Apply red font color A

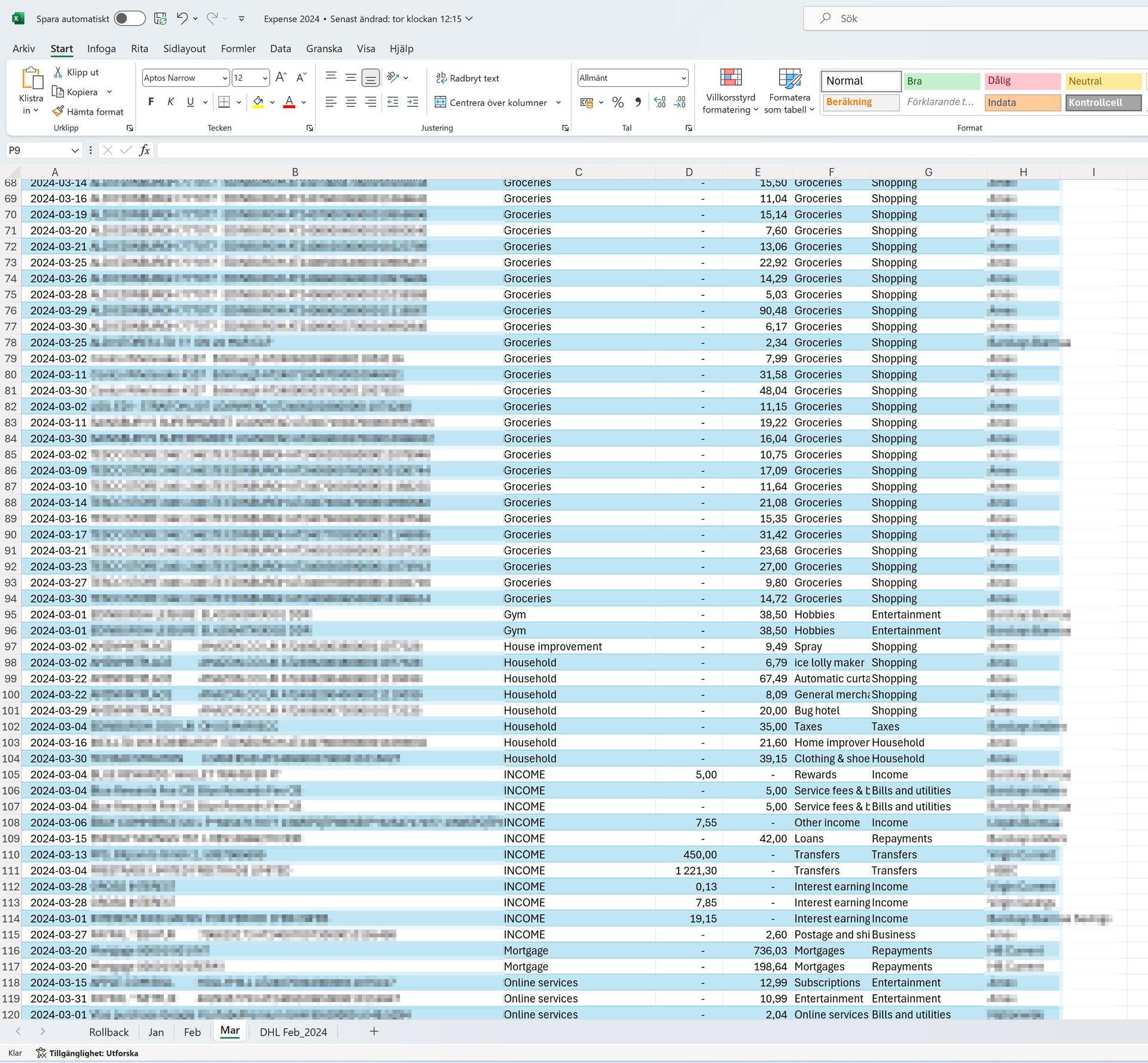tap(289, 102)
